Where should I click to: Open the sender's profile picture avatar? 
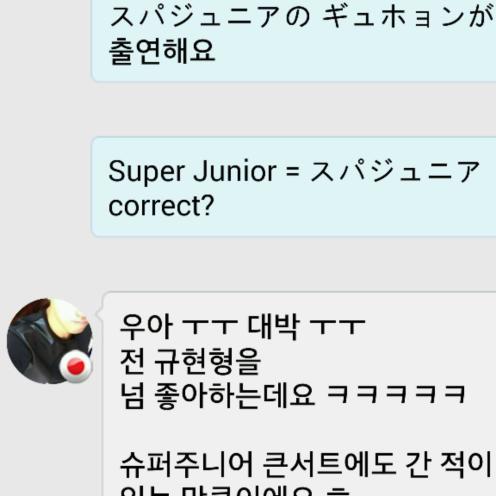pyautogui.click(x=49, y=341)
